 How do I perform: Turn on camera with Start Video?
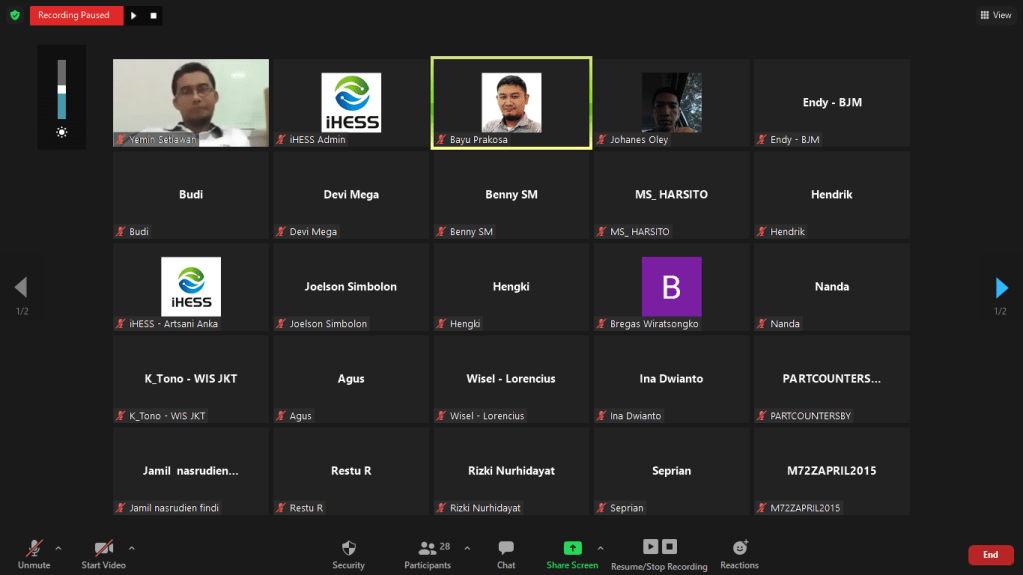click(103, 554)
